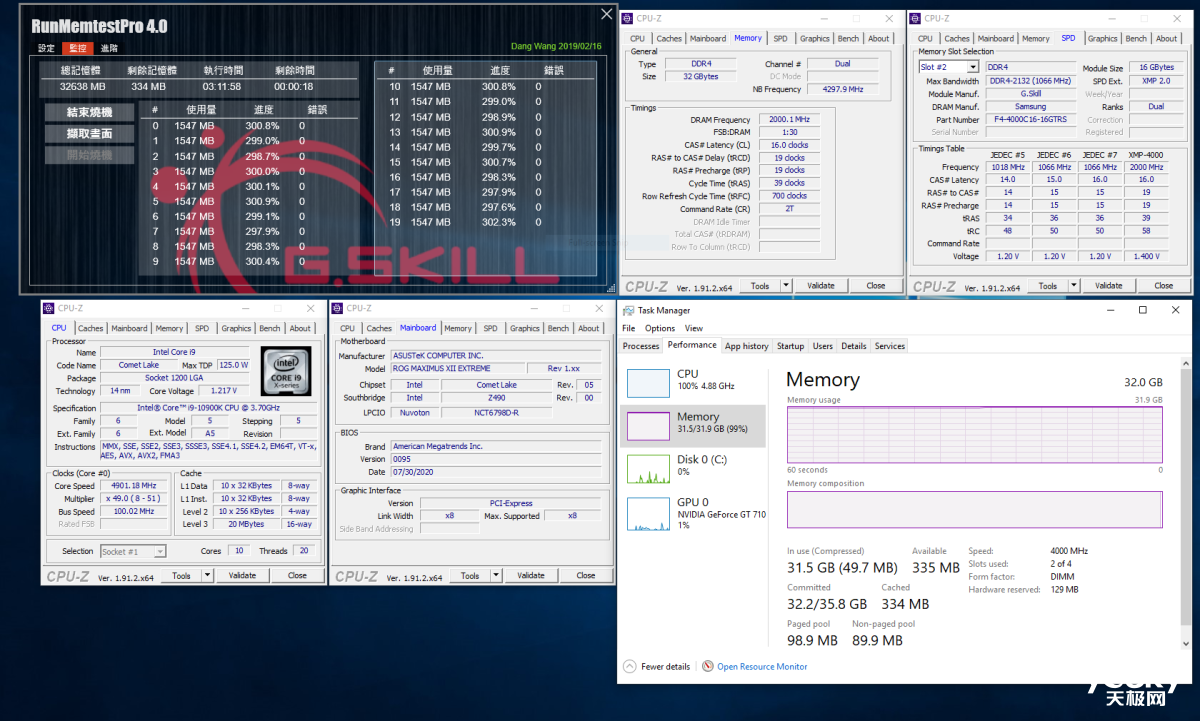Viewport: 1200px width, 721px height.
Task: Select the 設定 tab in RunMemtestPro
Action: (47, 48)
